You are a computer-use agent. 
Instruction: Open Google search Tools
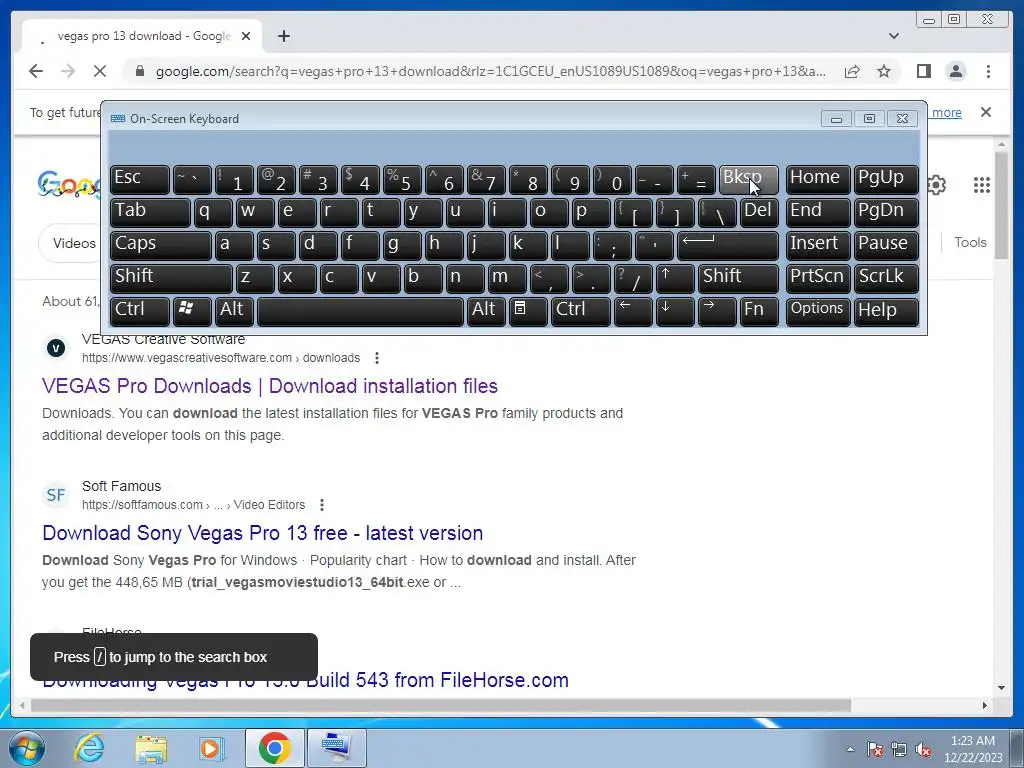tap(970, 242)
